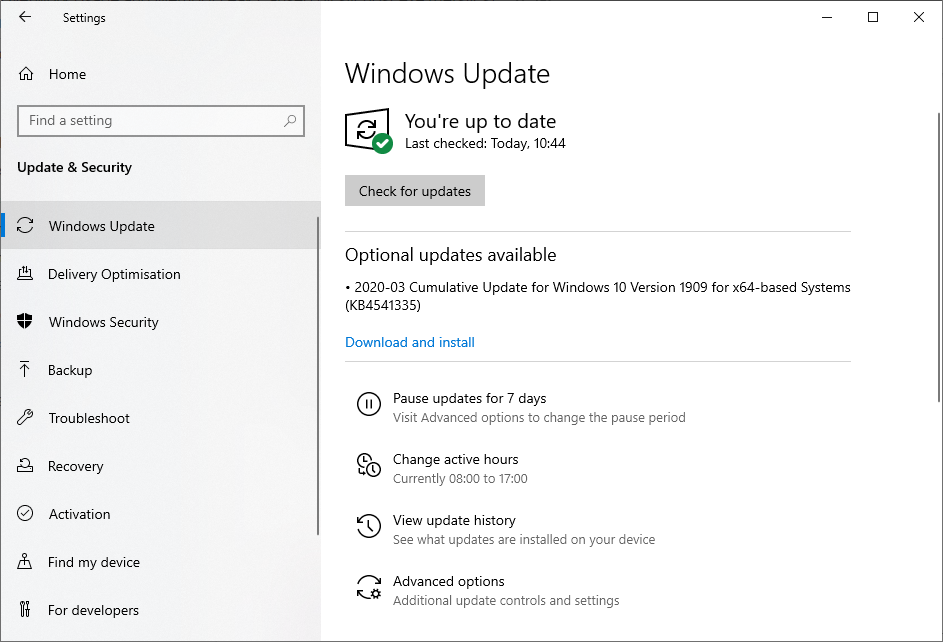Click the search magnifier icon

tap(290, 121)
